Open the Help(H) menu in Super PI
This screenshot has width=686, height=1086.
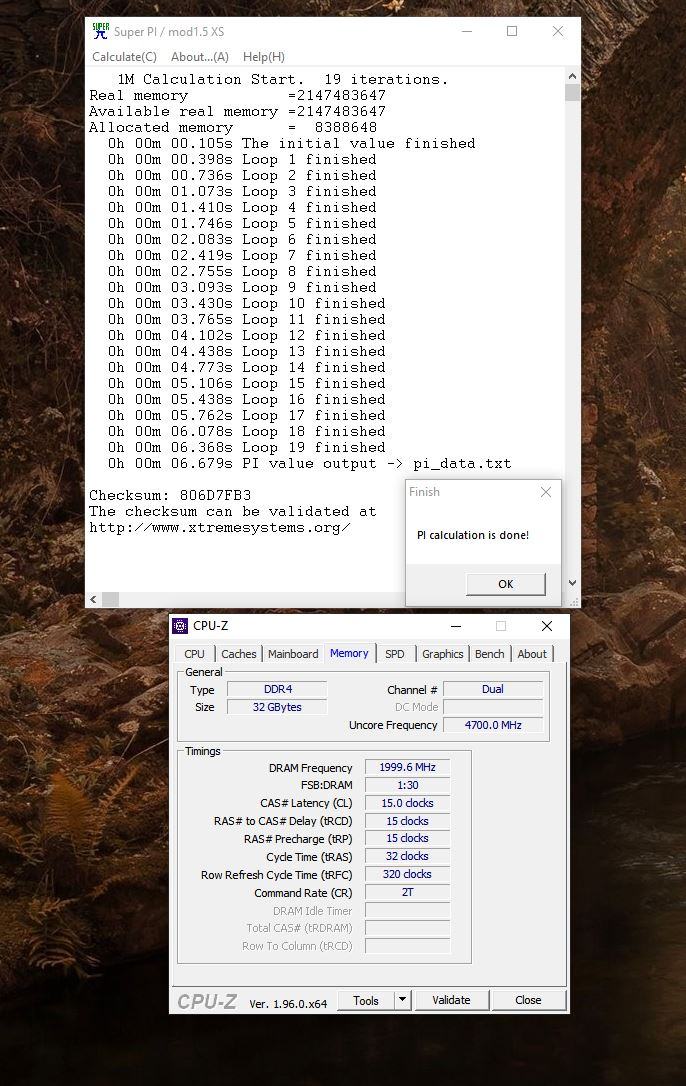263,57
